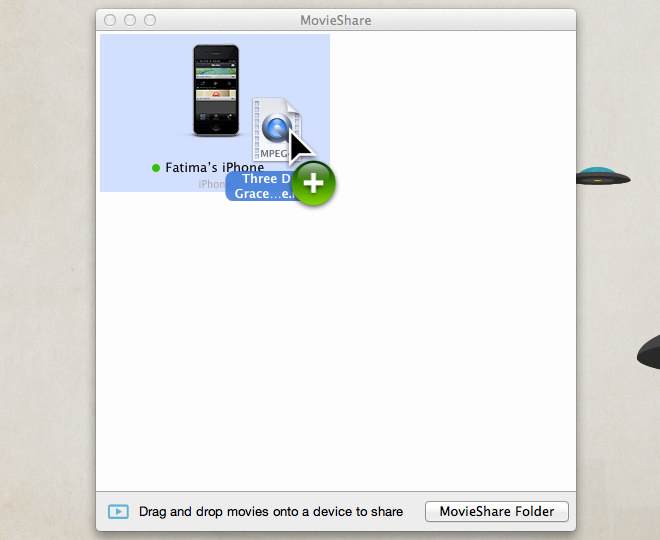The image size is (660, 540).
Task: Click the green online status dot
Action: (156, 168)
